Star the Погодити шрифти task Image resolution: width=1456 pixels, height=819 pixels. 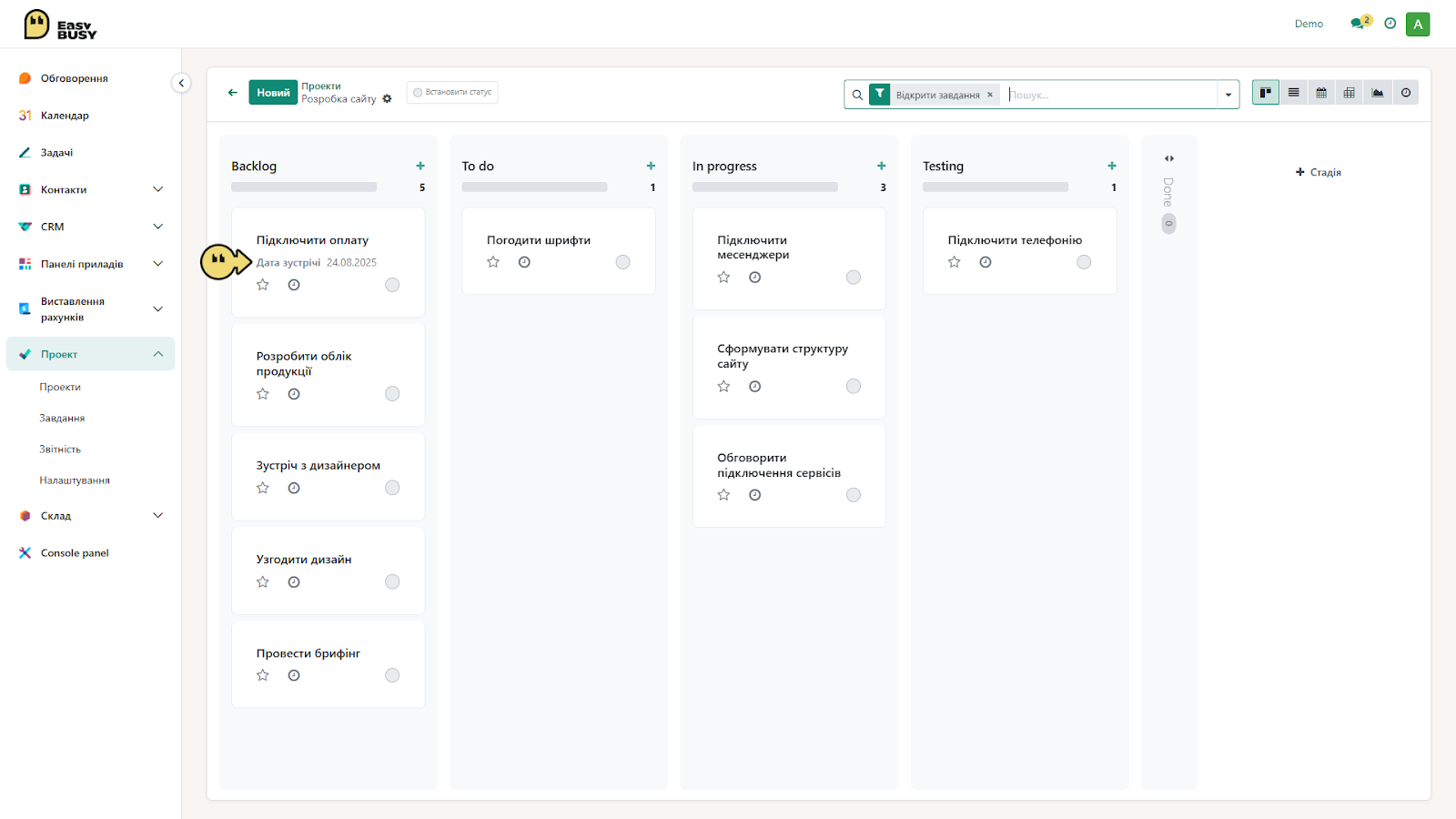(493, 262)
